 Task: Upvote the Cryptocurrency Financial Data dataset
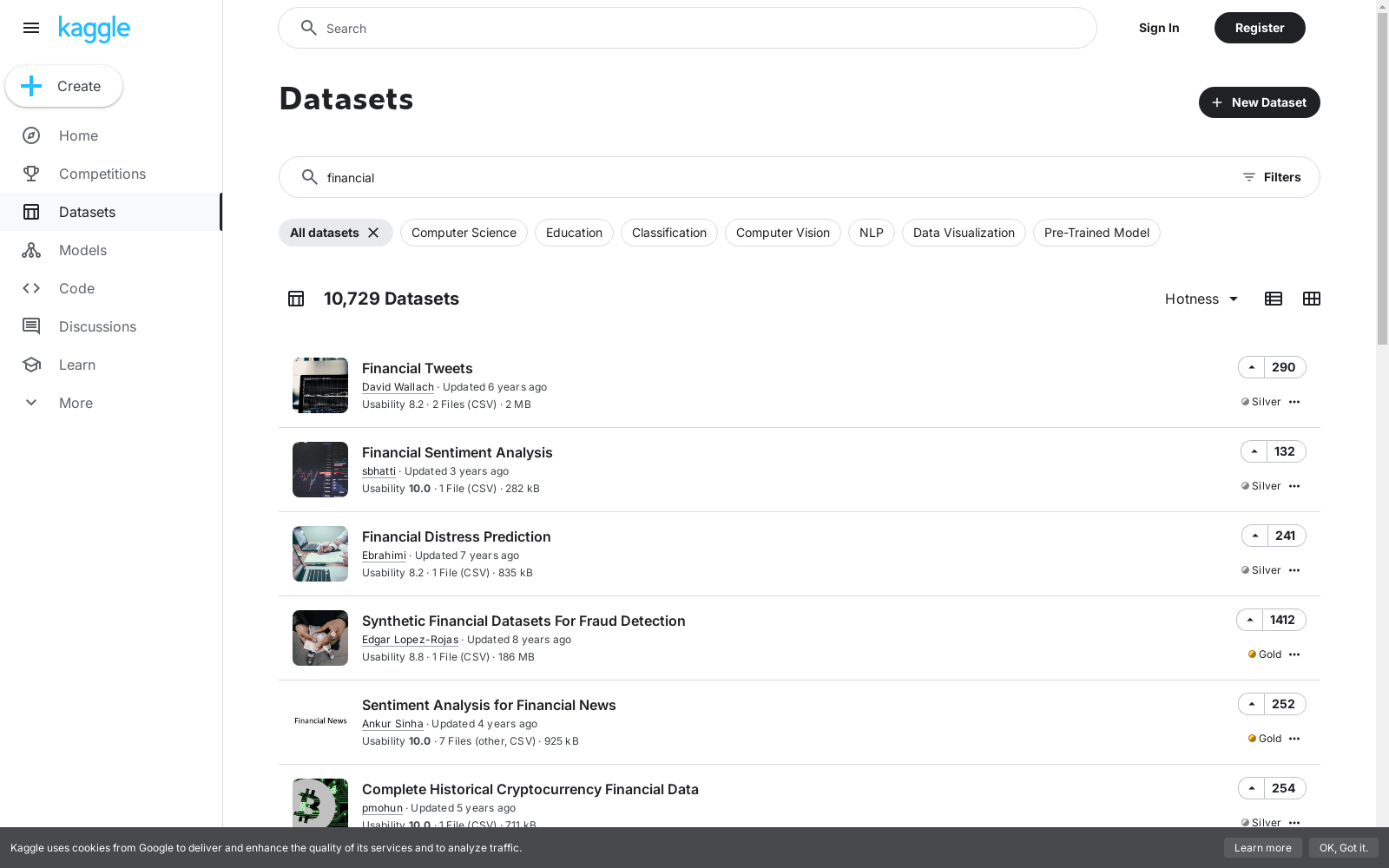coord(1252,788)
